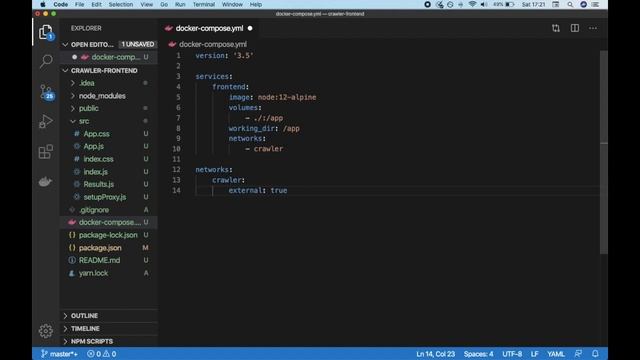Change language mode via YAML

(556, 354)
